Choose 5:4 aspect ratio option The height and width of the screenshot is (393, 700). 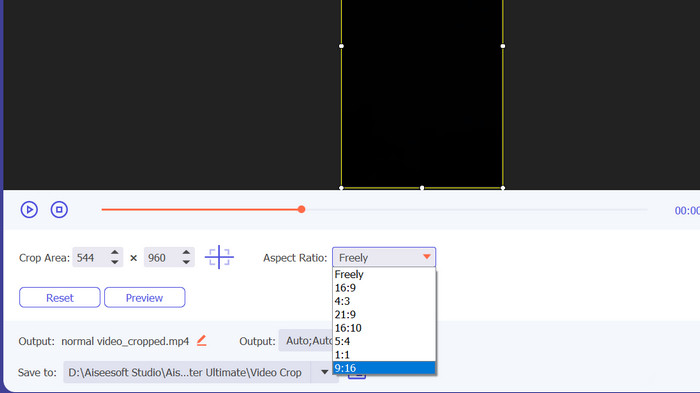coord(384,341)
